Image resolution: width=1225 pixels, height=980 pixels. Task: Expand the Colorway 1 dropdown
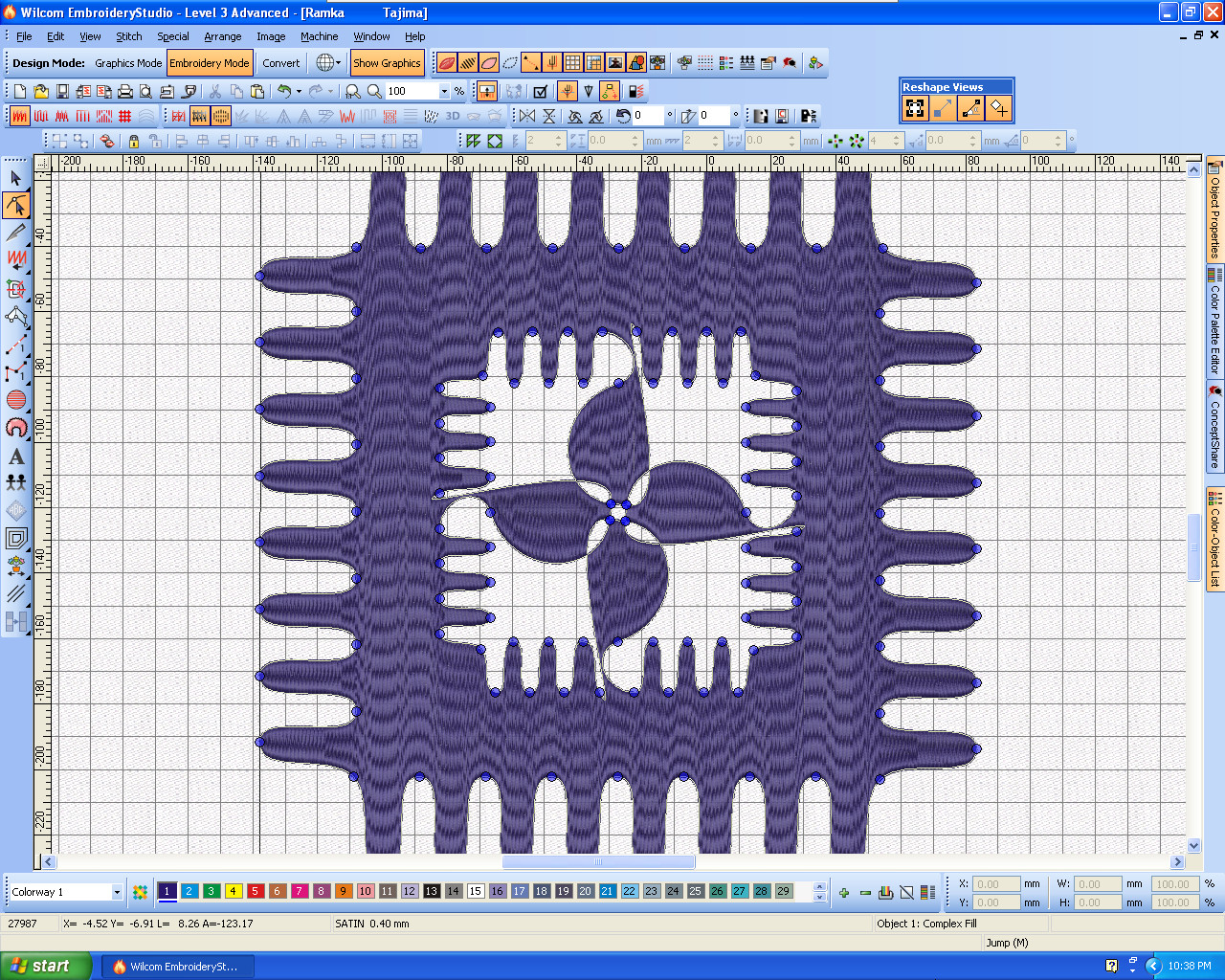pyautogui.click(x=117, y=892)
